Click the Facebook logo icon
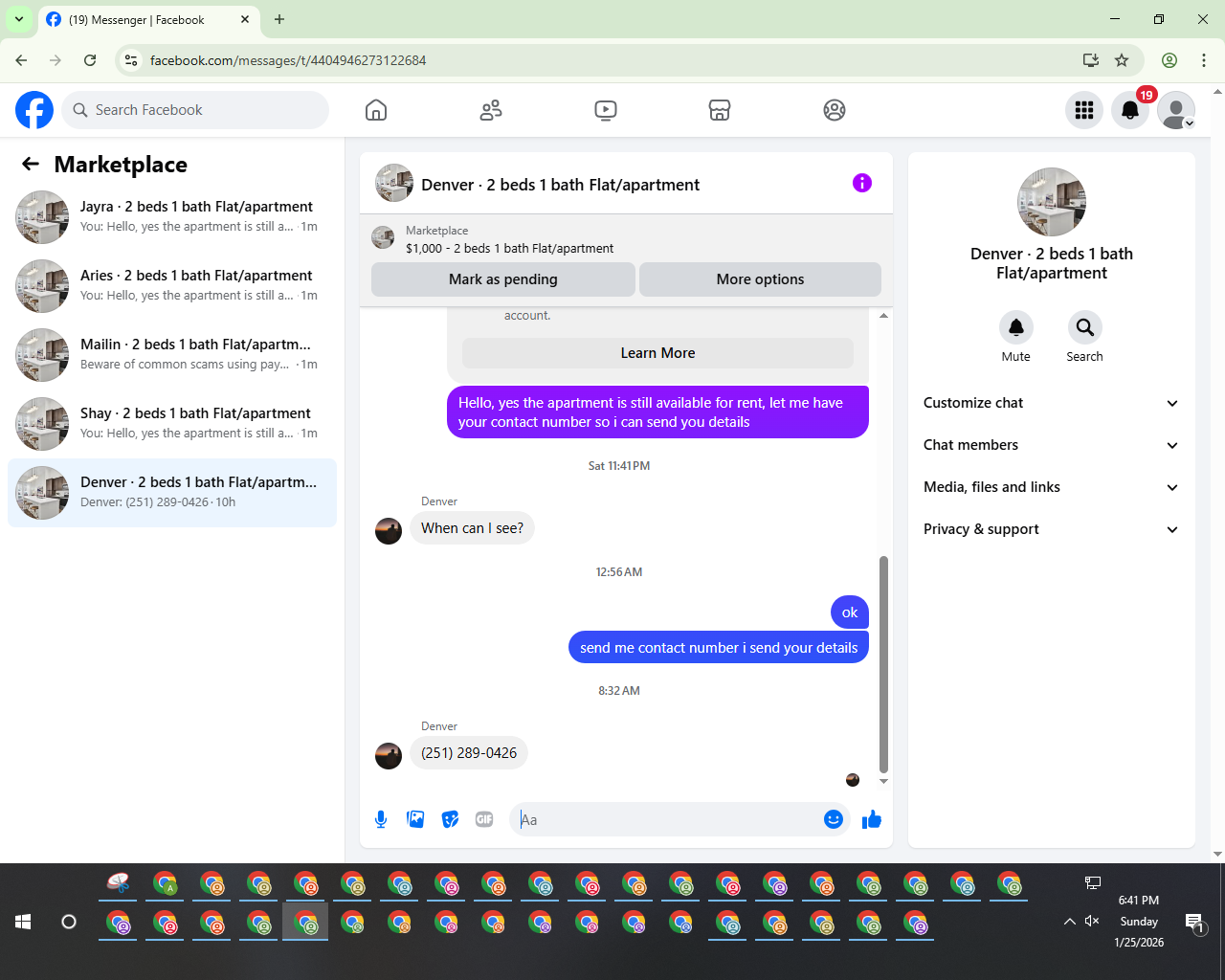1225x980 pixels. pyautogui.click(x=34, y=110)
